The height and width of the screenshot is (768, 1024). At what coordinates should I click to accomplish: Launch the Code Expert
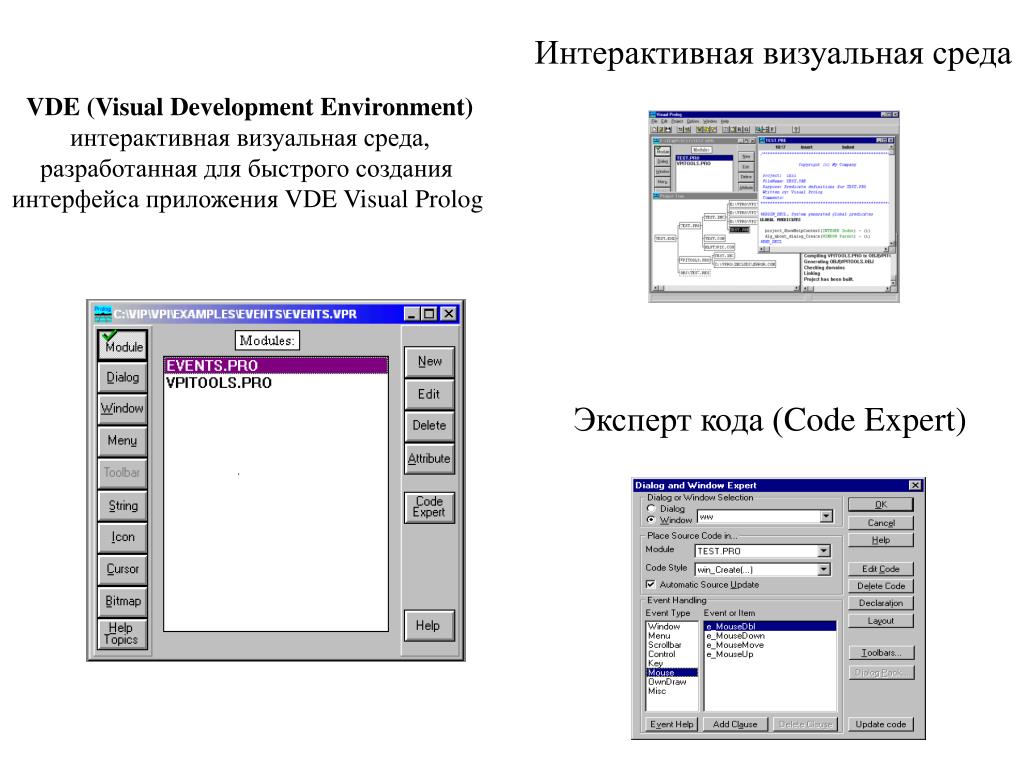click(x=429, y=507)
